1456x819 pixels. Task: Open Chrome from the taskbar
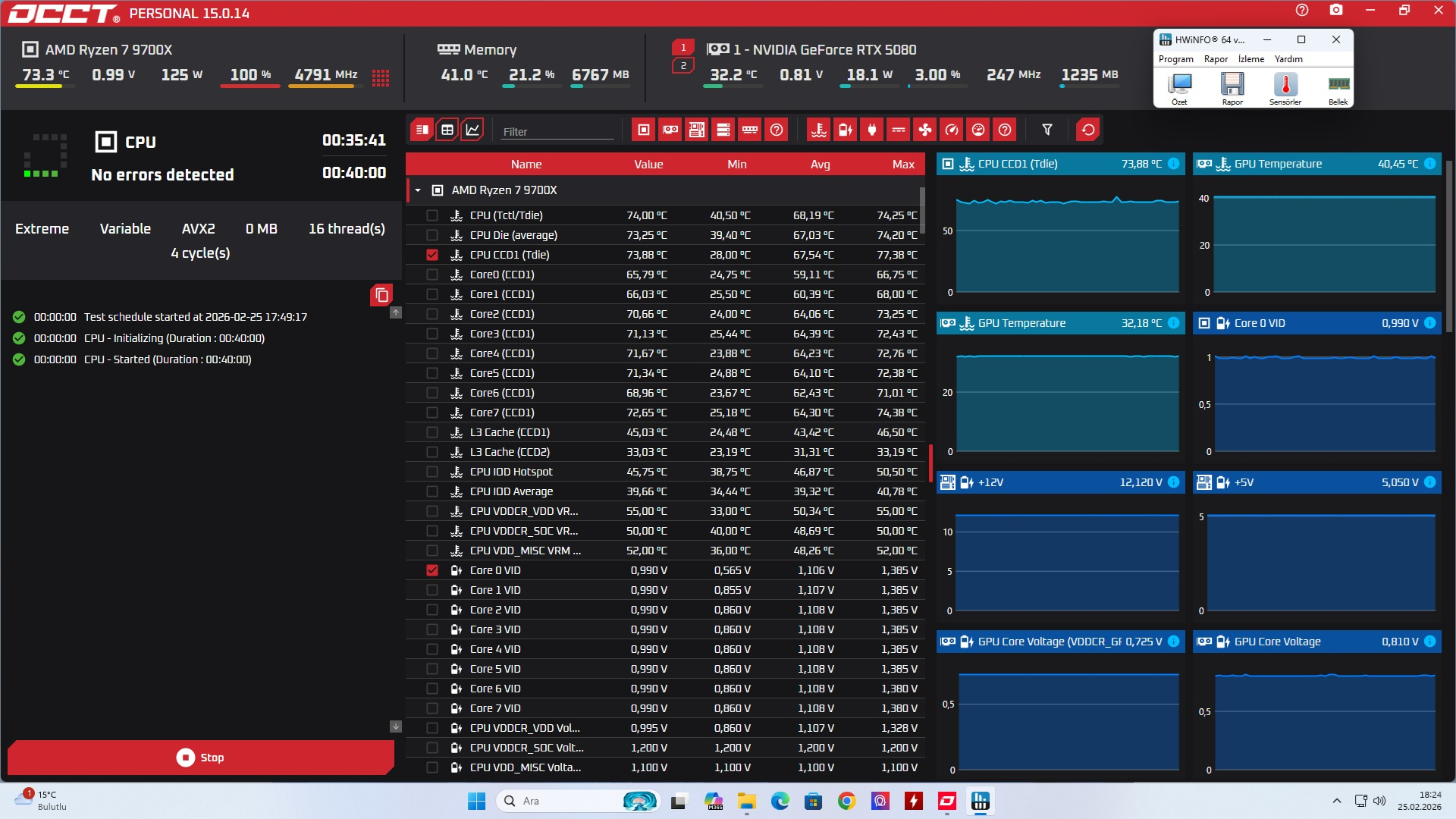click(x=847, y=801)
